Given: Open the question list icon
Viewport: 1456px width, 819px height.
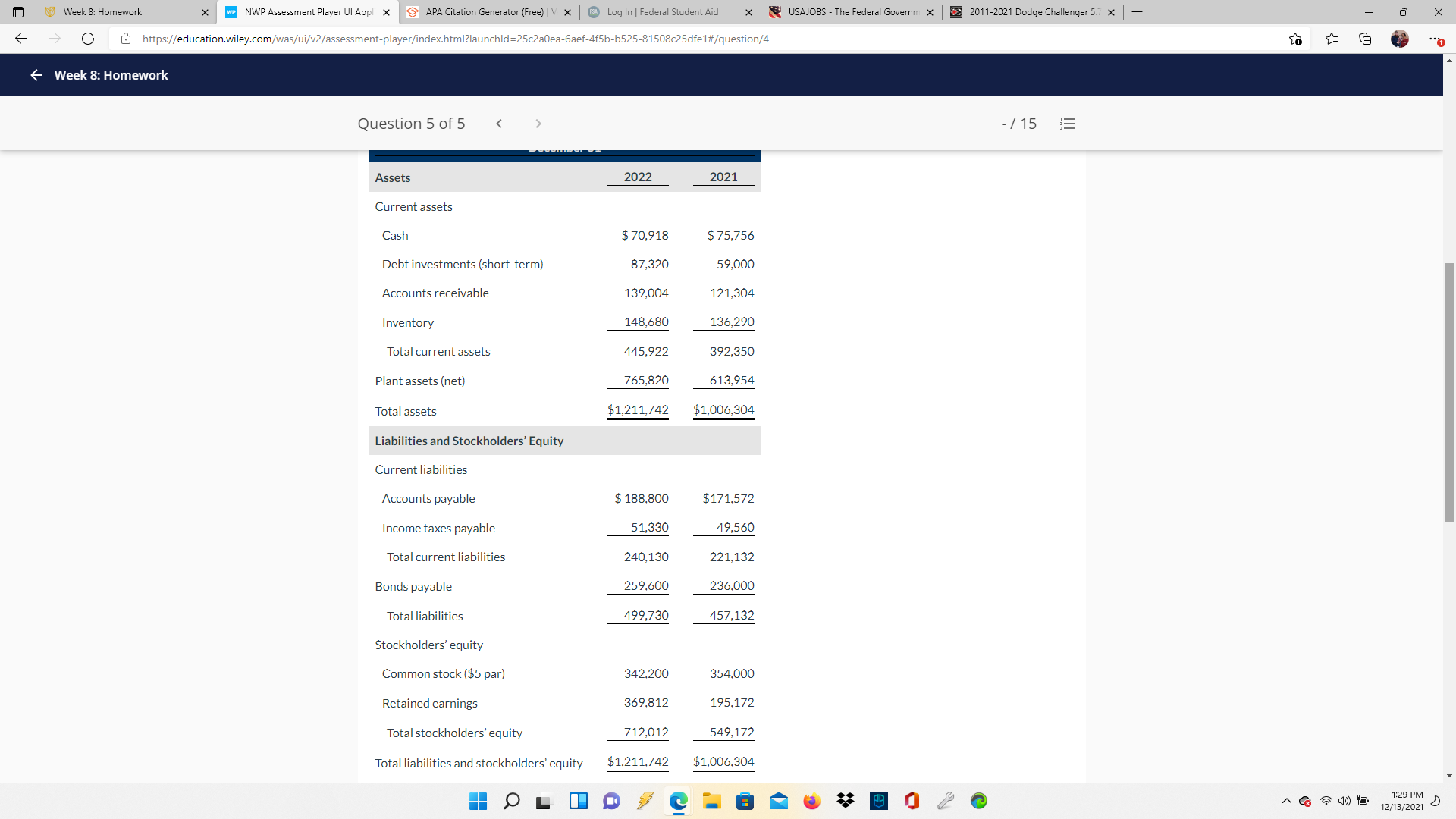Looking at the screenshot, I should pyautogui.click(x=1067, y=124).
